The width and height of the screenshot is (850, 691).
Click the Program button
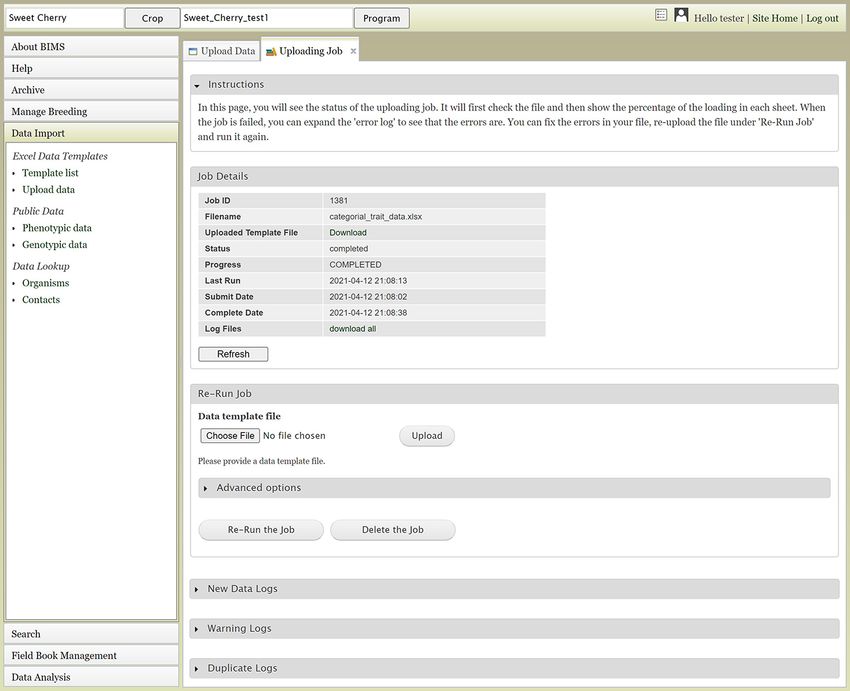click(x=382, y=18)
